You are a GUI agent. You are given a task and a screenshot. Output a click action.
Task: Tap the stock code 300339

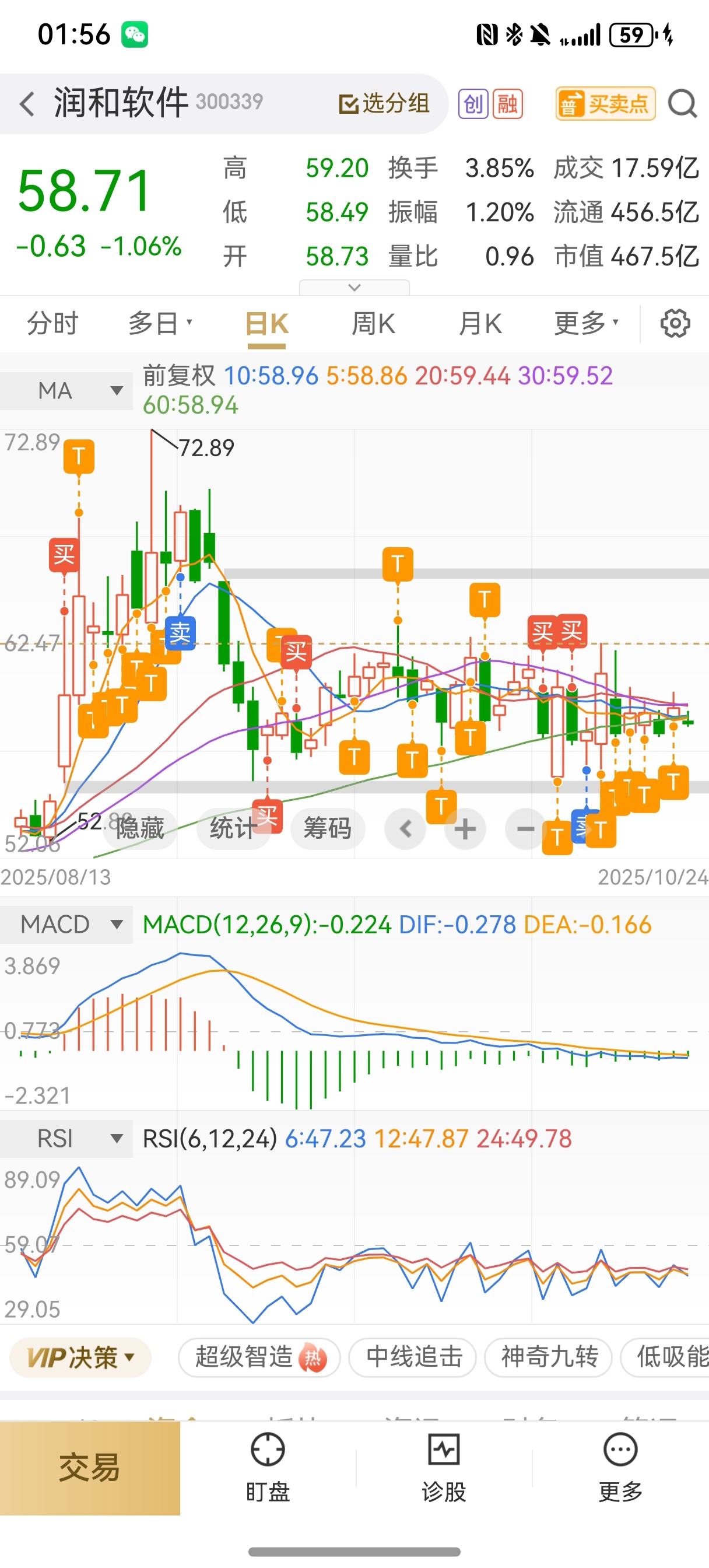pyautogui.click(x=230, y=101)
